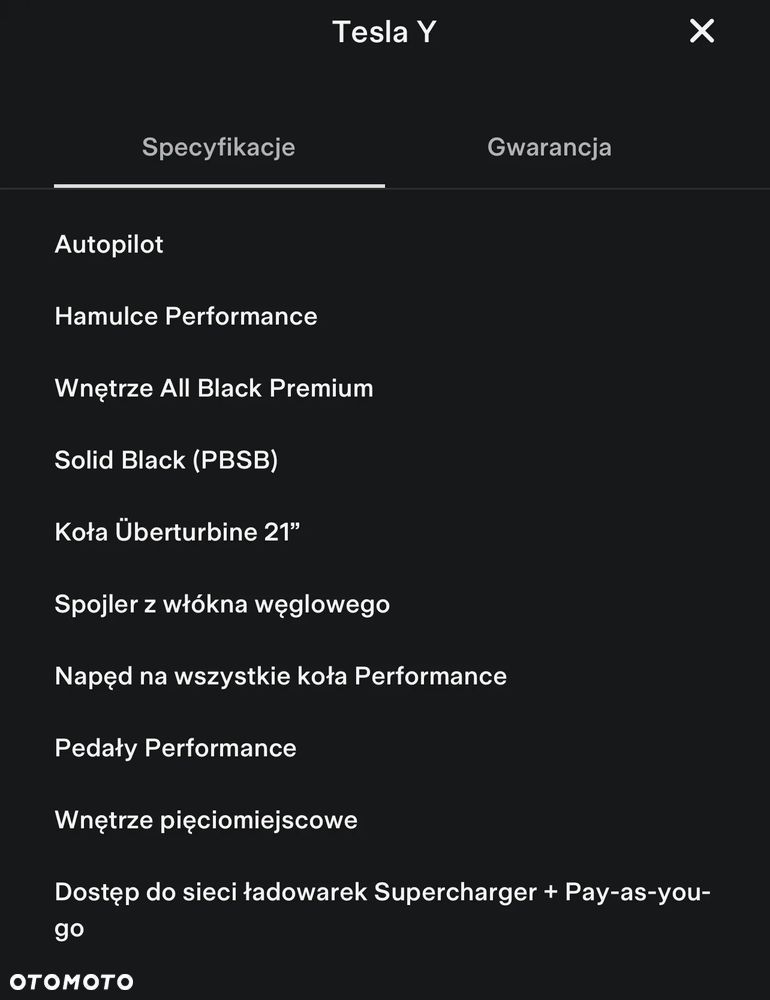The width and height of the screenshot is (770, 1000).
Task: Click the Solid Black (PBSB) paint entry
Action: pyautogui.click(x=166, y=460)
